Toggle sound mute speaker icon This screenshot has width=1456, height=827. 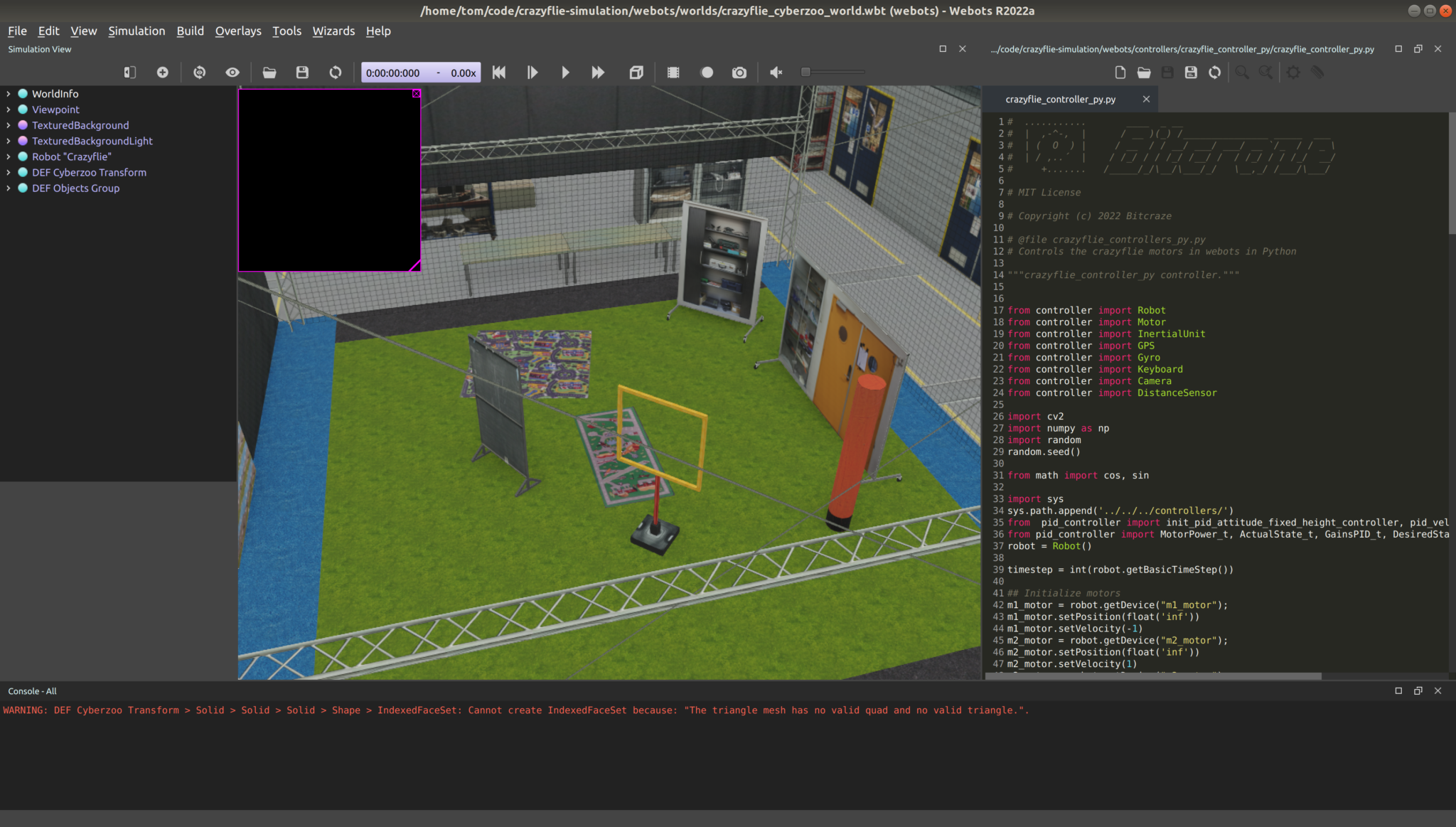(776, 73)
